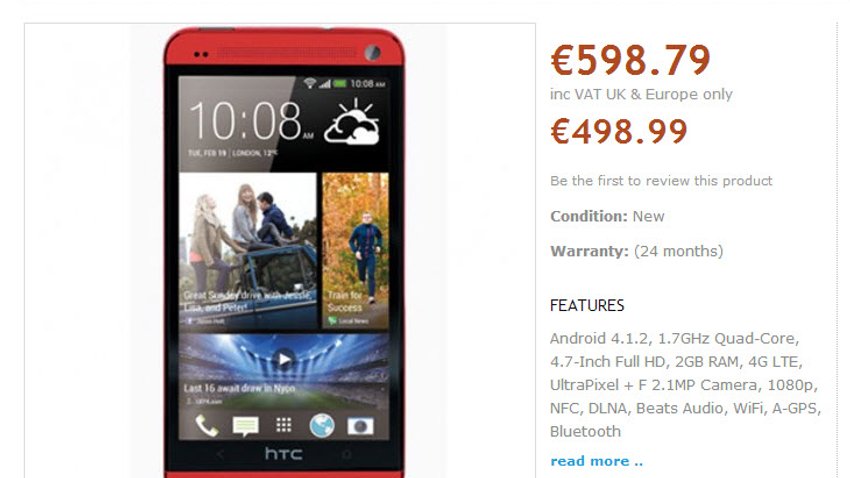Launch the globe browser icon
The width and height of the screenshot is (850, 478).
[321, 426]
